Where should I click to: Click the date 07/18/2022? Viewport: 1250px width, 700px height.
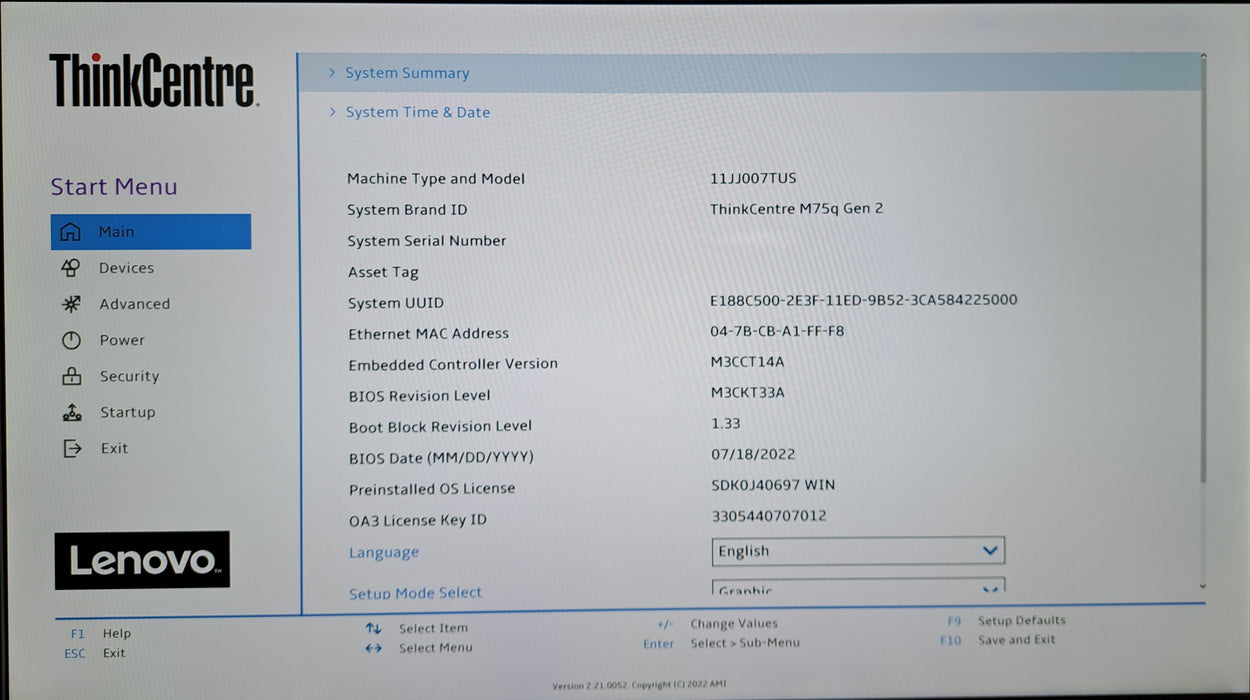pos(753,454)
